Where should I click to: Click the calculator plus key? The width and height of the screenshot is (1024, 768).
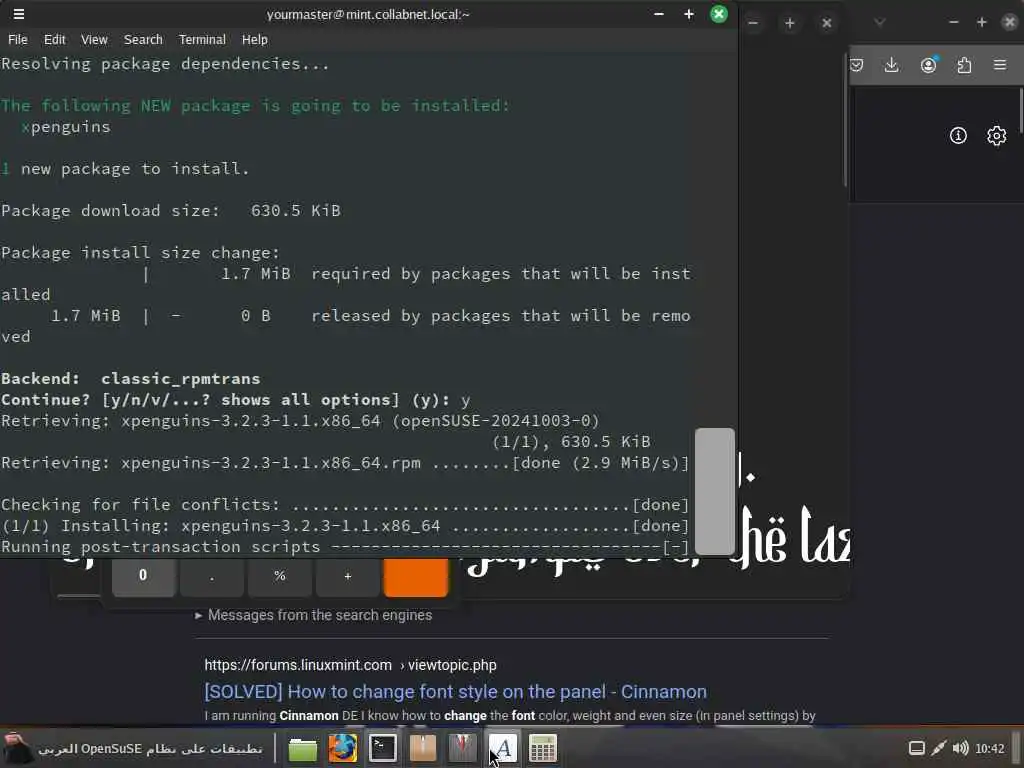[347, 576]
